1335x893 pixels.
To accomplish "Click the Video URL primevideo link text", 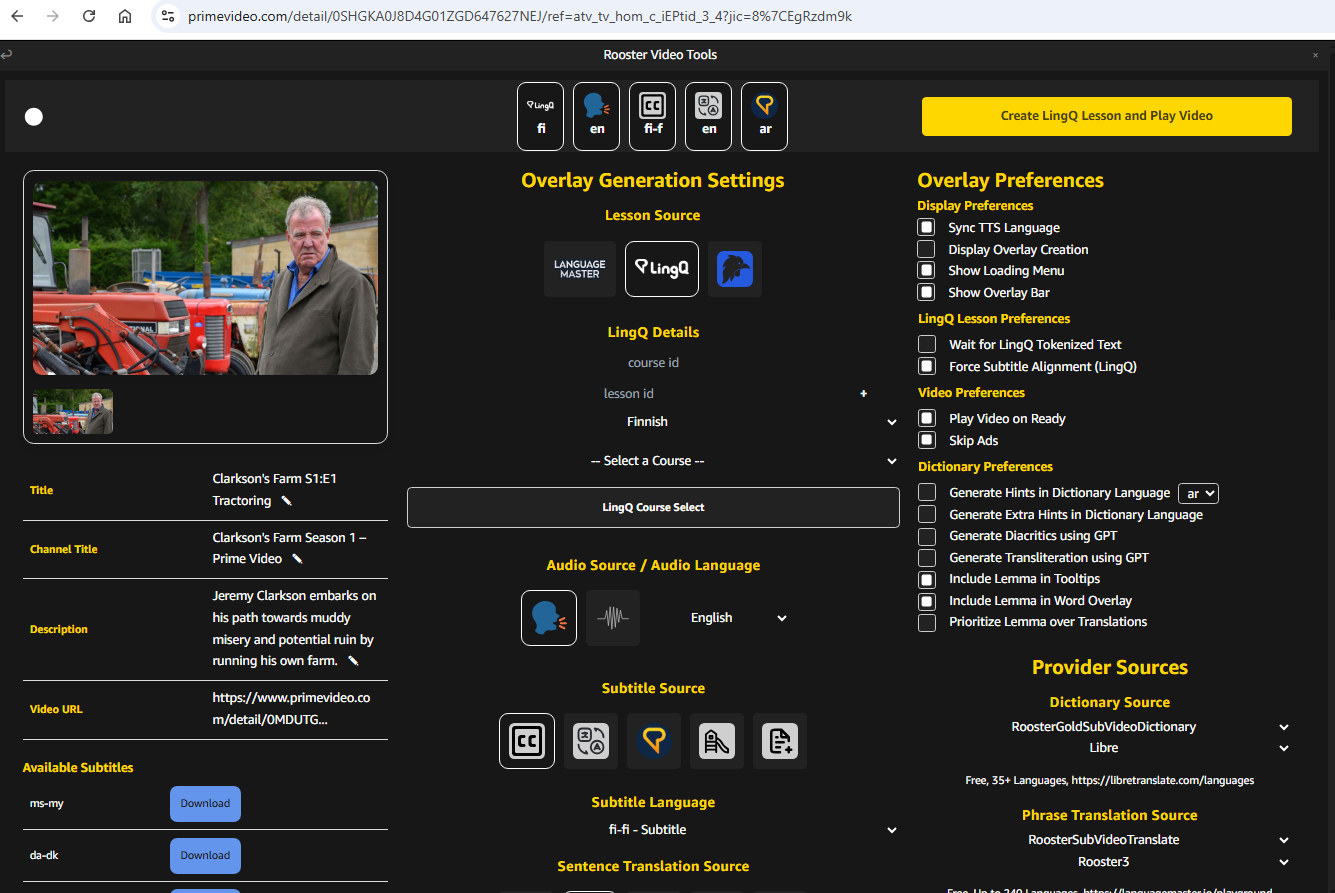I will pyautogui.click(x=291, y=709).
